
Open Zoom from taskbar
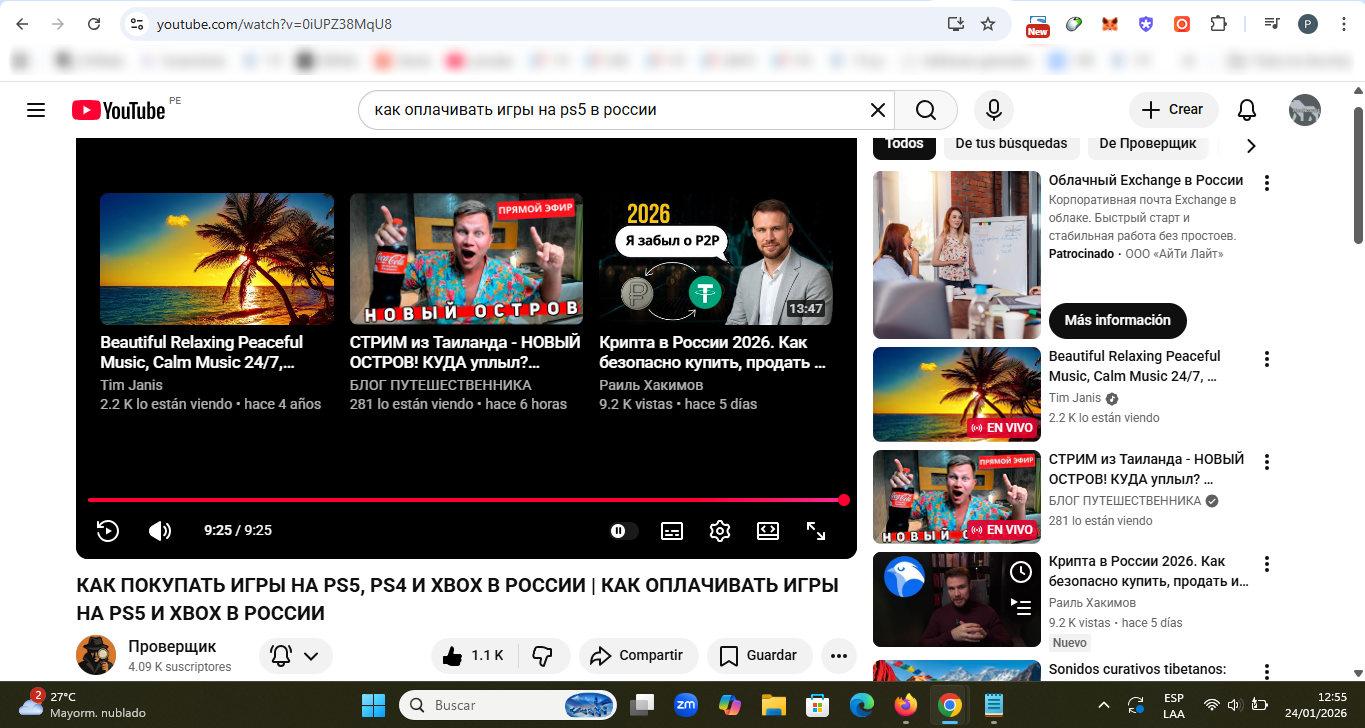coord(685,705)
